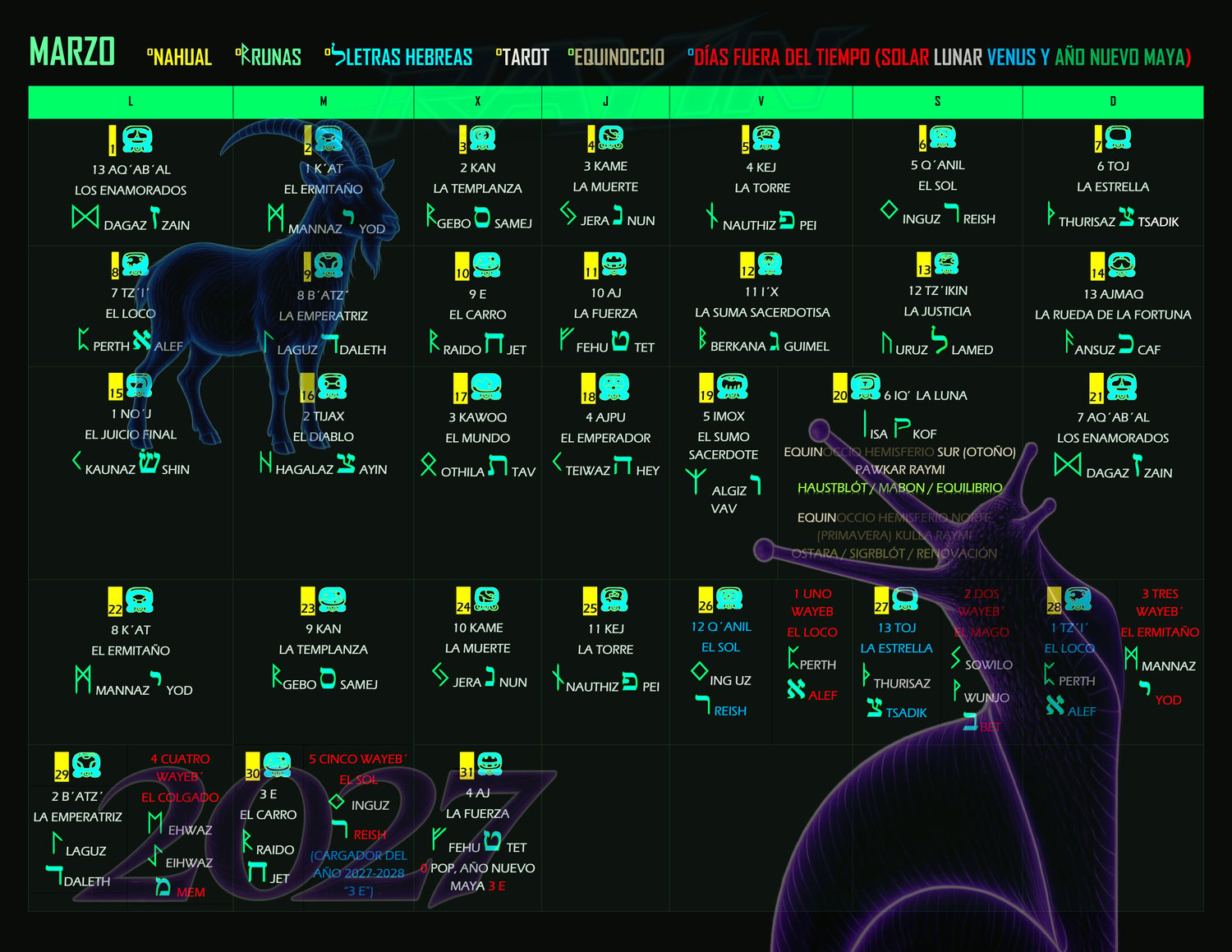Select the Maya glyph next to day 23
Screen dimensions: 1232x952
click(332, 600)
